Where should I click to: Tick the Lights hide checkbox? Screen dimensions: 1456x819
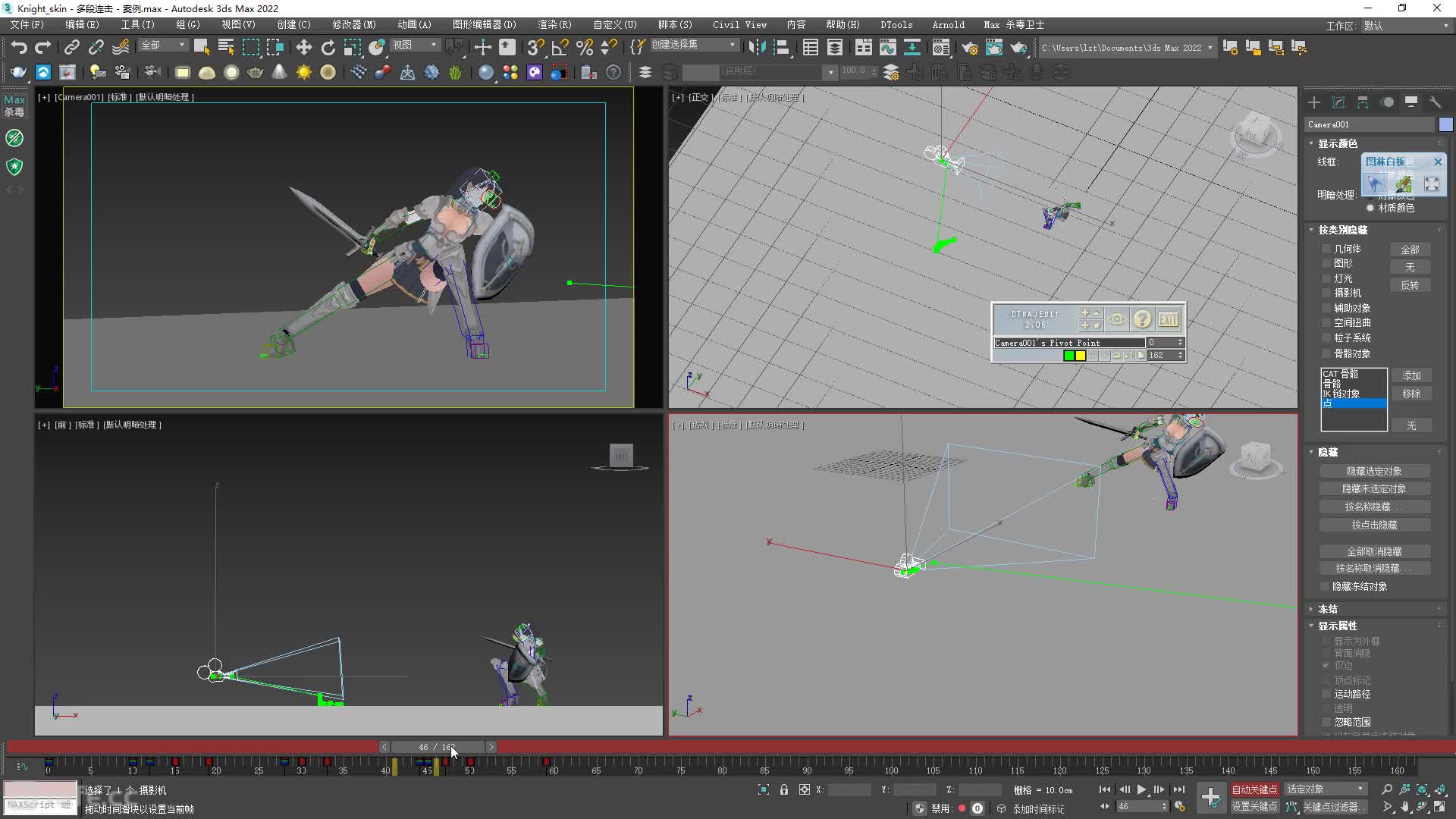1326,278
